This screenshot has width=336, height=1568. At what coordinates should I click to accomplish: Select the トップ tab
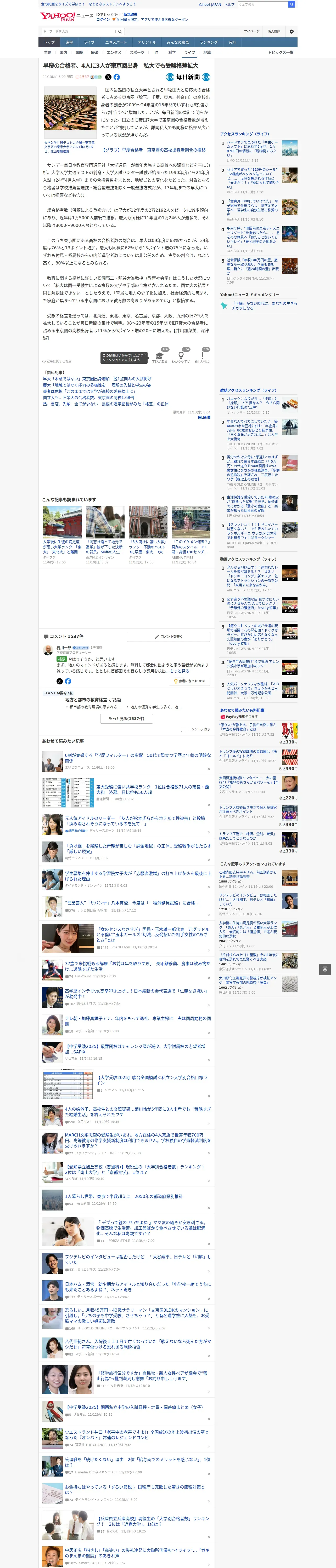(49, 43)
